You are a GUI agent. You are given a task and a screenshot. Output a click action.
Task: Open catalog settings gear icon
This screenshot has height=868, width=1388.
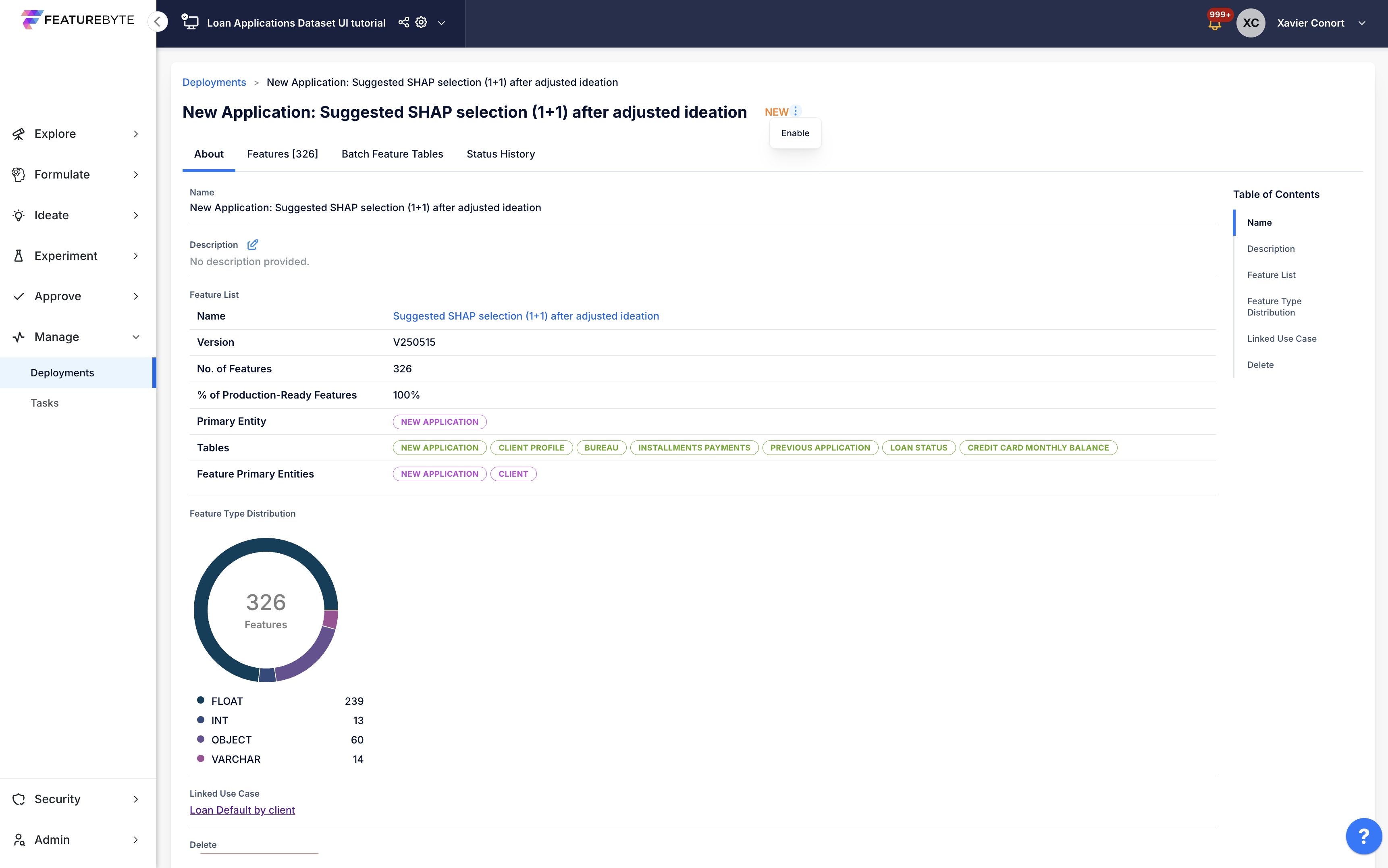pos(421,23)
